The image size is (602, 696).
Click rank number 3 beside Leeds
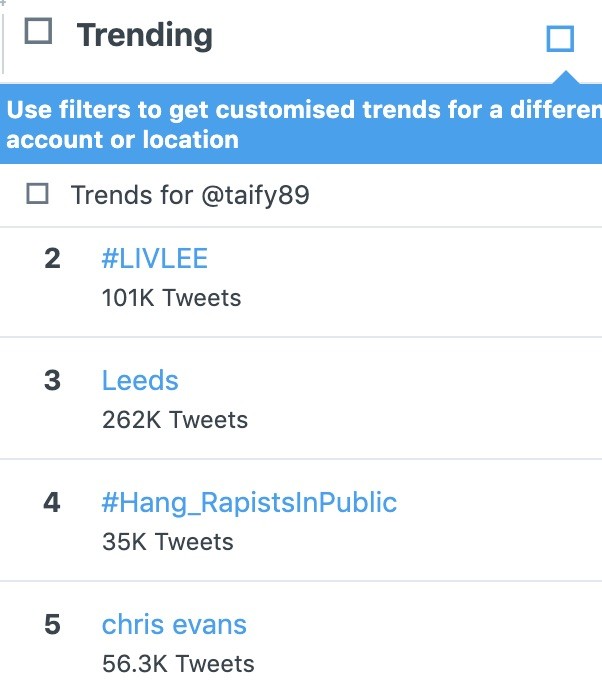pyautogui.click(x=52, y=381)
